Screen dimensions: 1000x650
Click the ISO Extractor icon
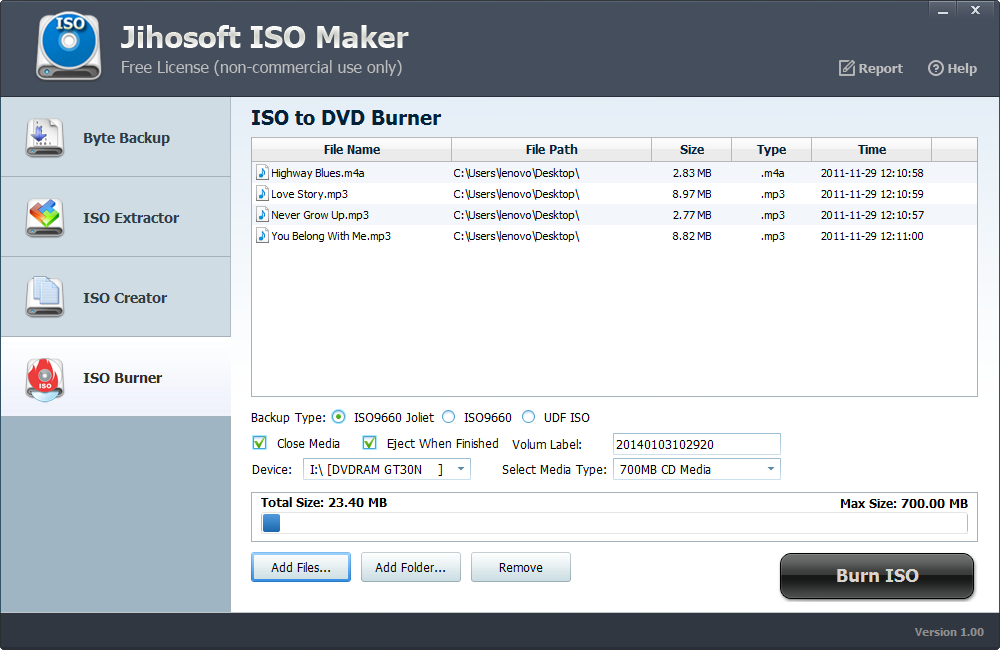(x=45, y=218)
